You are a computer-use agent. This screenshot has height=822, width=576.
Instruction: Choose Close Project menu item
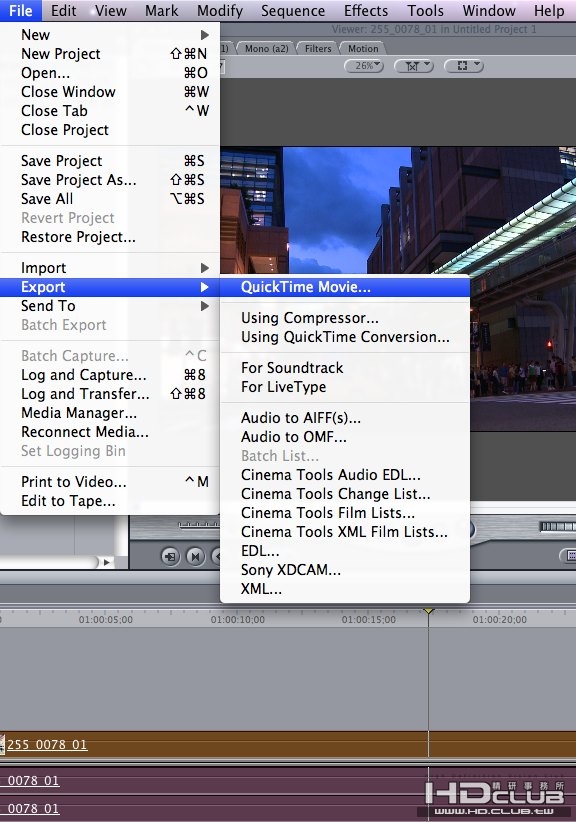110,129
